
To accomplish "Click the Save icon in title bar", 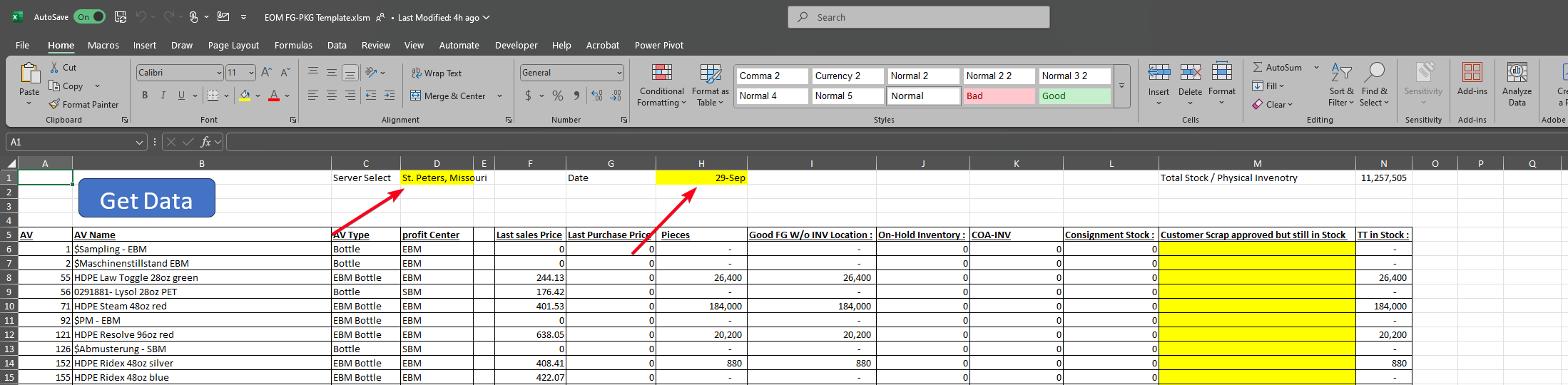I will point(121,17).
